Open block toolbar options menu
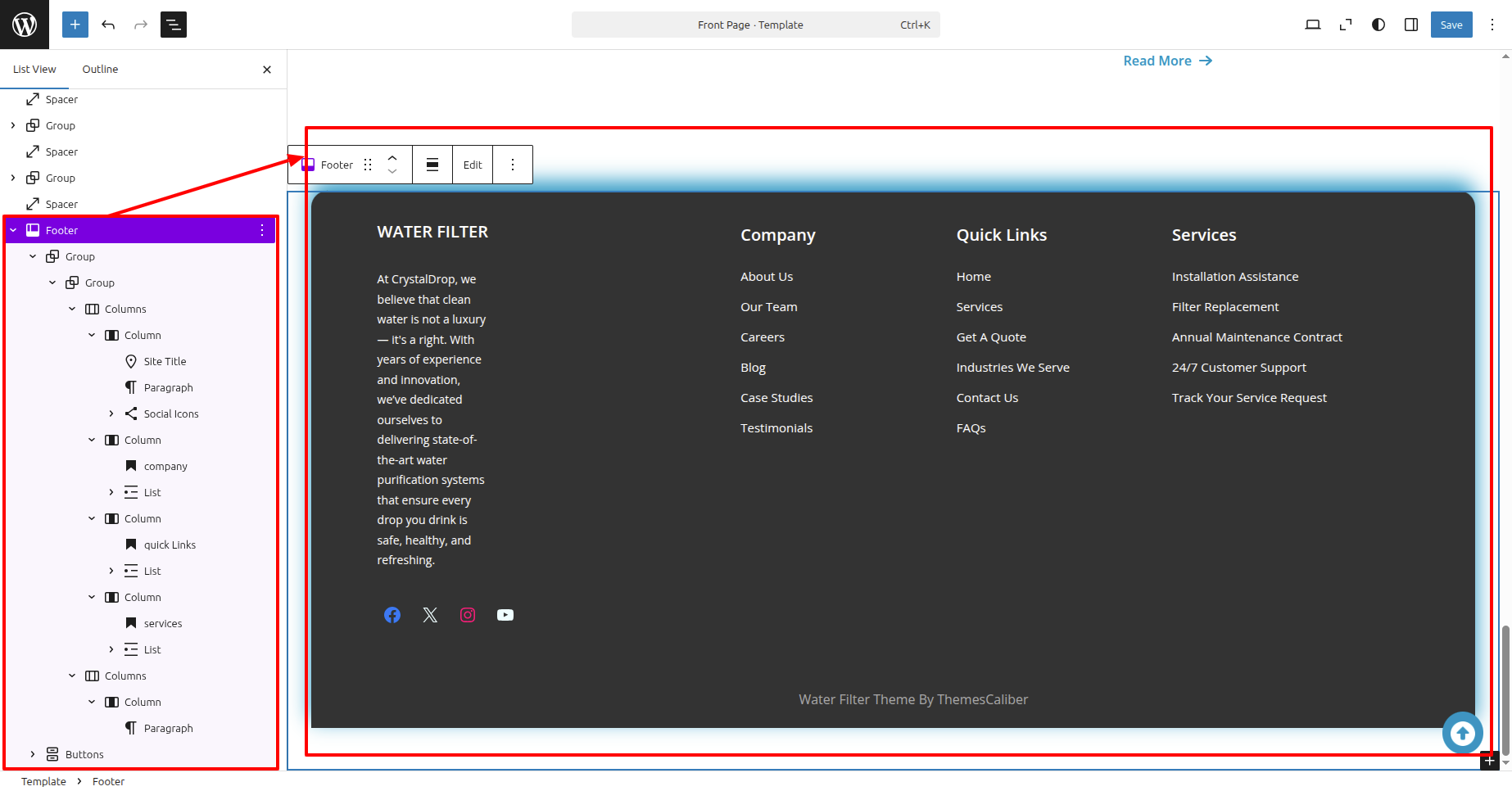This screenshot has height=791, width=1512. click(513, 165)
